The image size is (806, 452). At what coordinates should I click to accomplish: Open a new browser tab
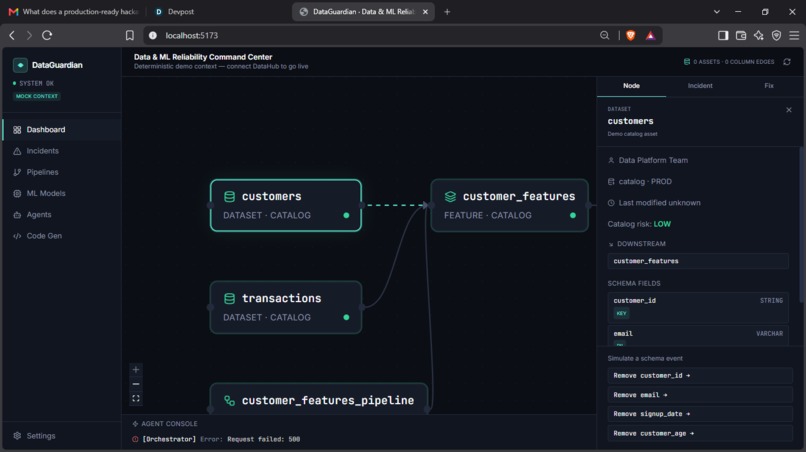point(447,12)
